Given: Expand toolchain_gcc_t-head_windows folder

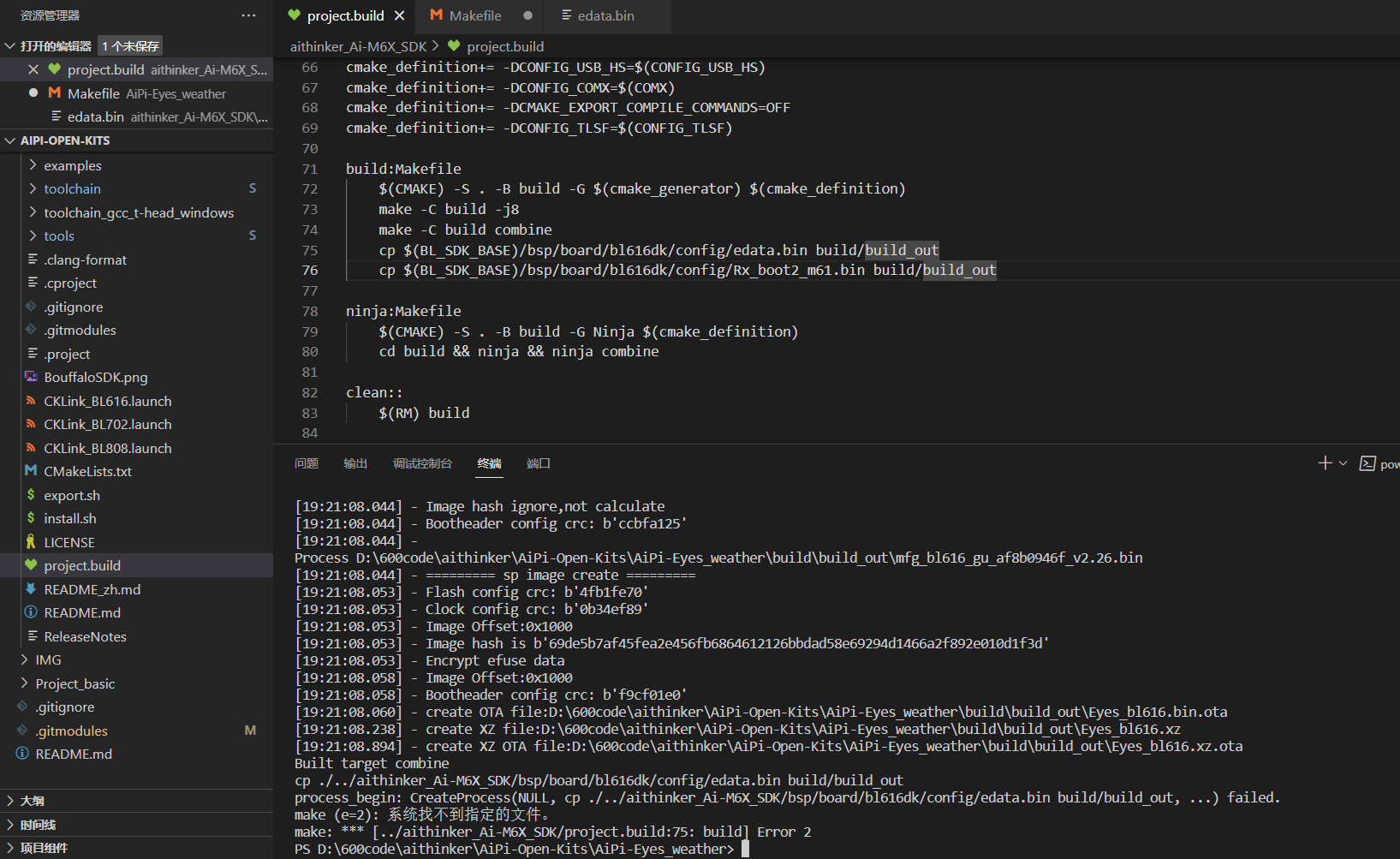Looking at the screenshot, I should 137,212.
